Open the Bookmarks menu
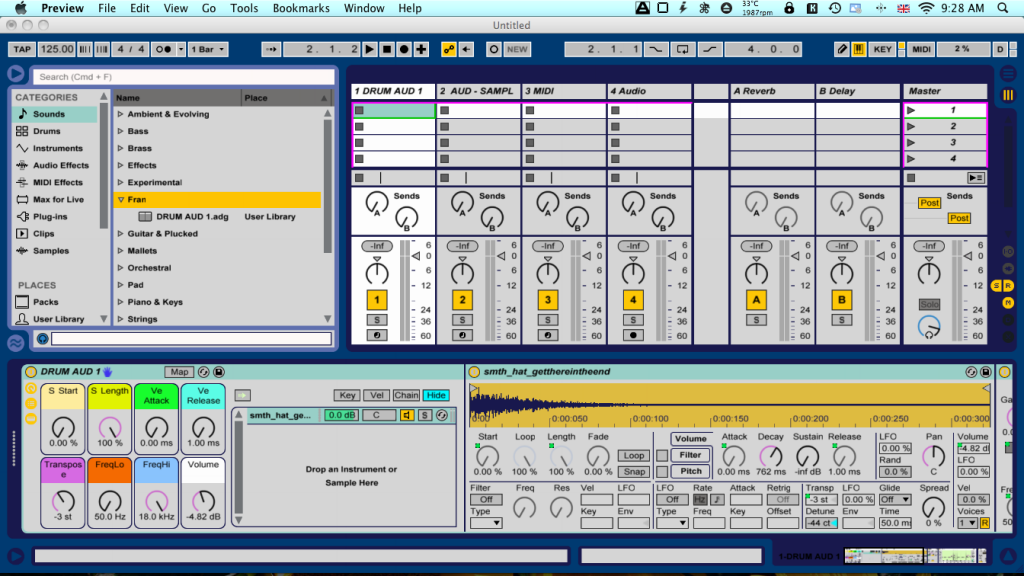The image size is (1024, 576). coord(301,8)
